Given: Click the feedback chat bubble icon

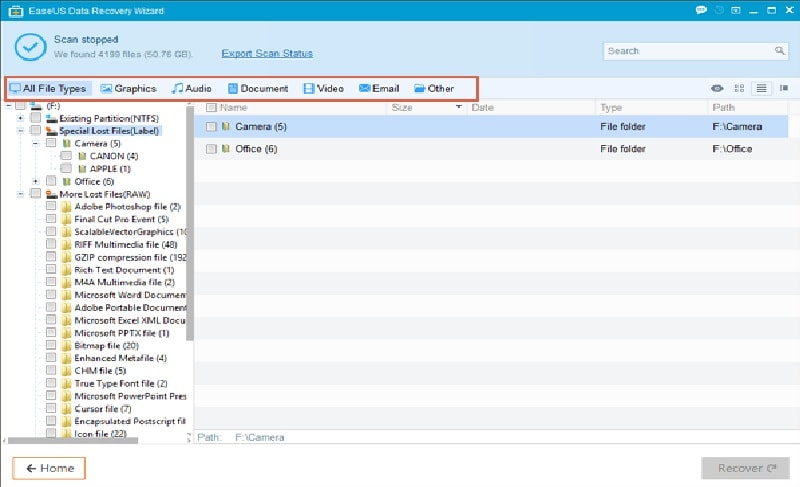Looking at the screenshot, I should pos(701,10).
